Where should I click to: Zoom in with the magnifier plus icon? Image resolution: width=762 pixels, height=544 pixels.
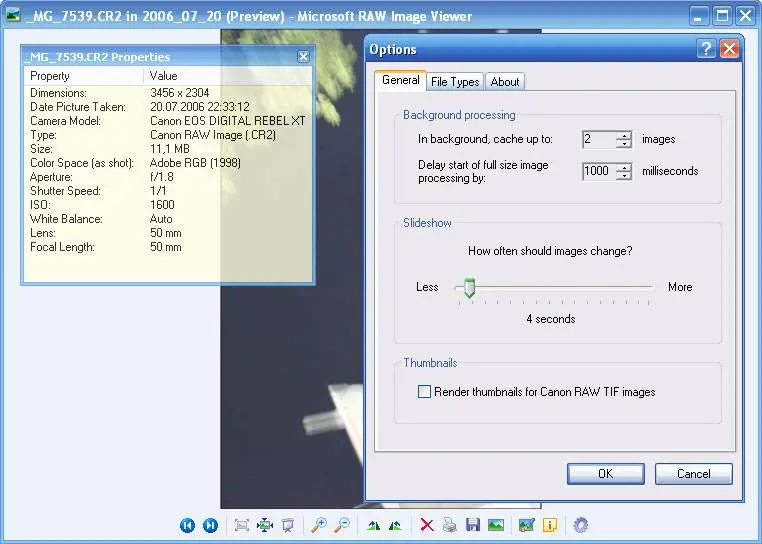pyautogui.click(x=319, y=525)
